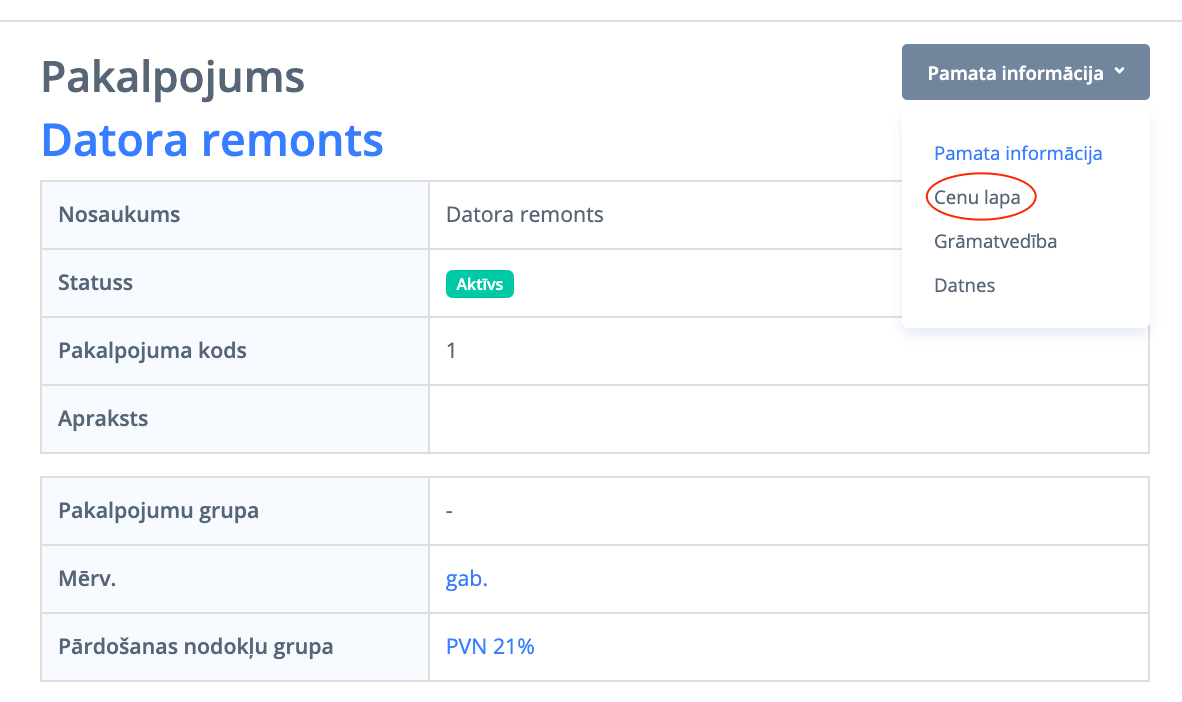Click the Pakalpojums page title
Viewport: 1182px width, 702px height.
173,78
